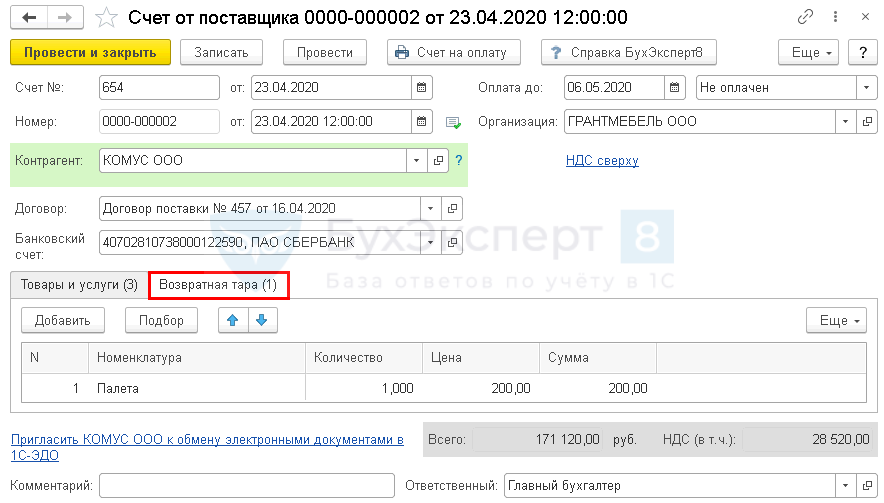Expand the Договор dropdown list
The image size is (884, 503).
coord(431,209)
